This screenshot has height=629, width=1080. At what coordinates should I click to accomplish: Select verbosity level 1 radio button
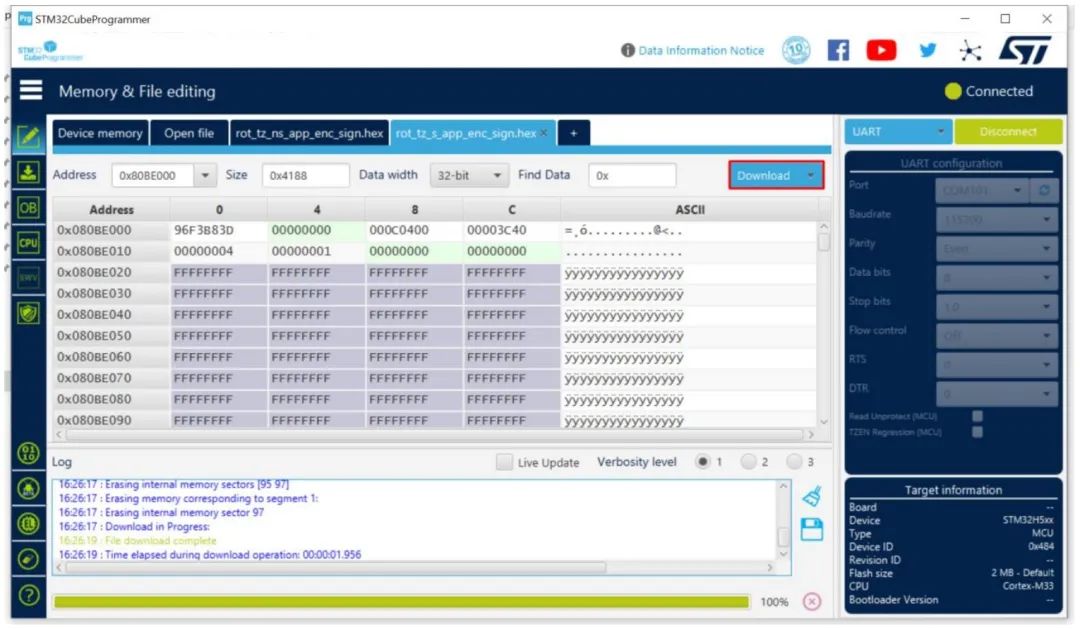click(702, 462)
